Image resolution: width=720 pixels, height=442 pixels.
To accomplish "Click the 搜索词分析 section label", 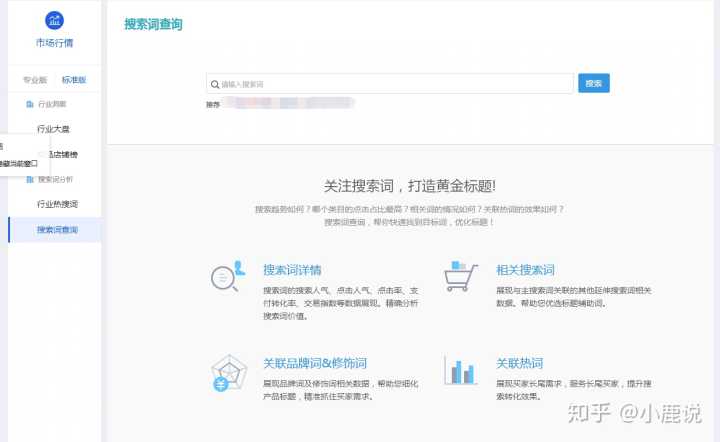I will tap(55, 179).
